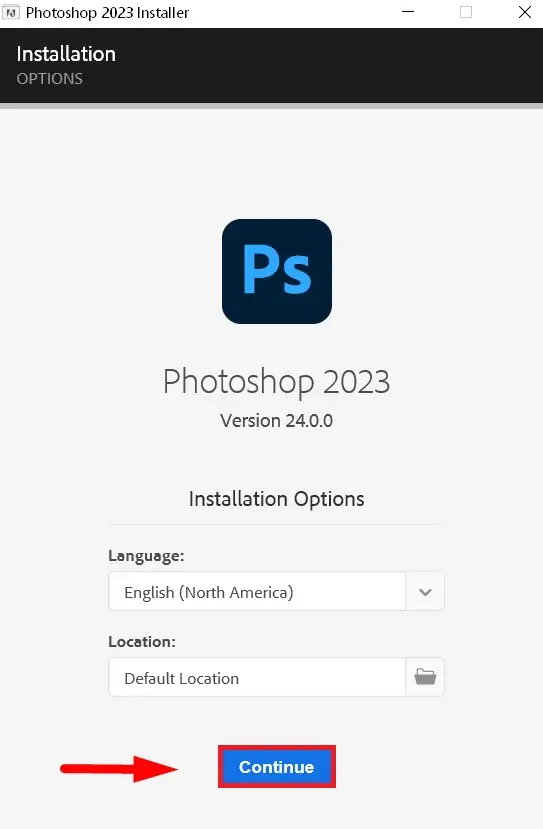Click the blue Continue button
Image resolution: width=543 pixels, height=829 pixels.
(277, 767)
